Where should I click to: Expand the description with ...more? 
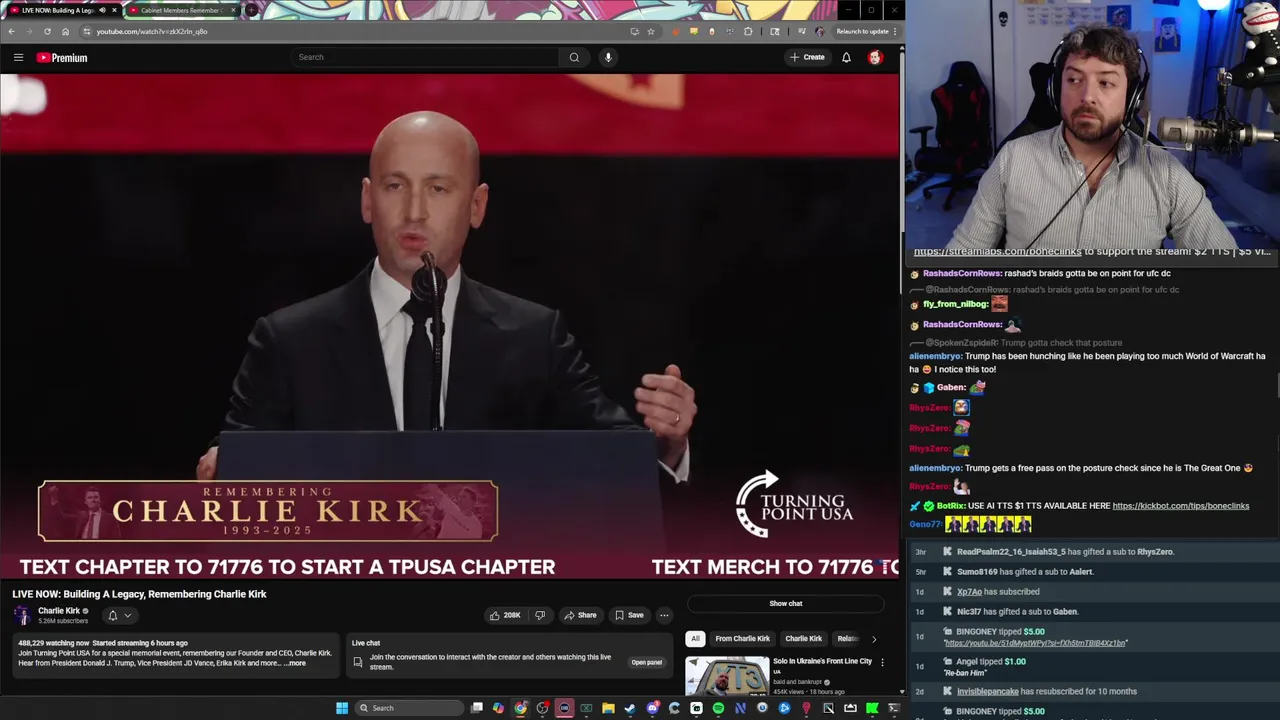pyautogui.click(x=295, y=663)
